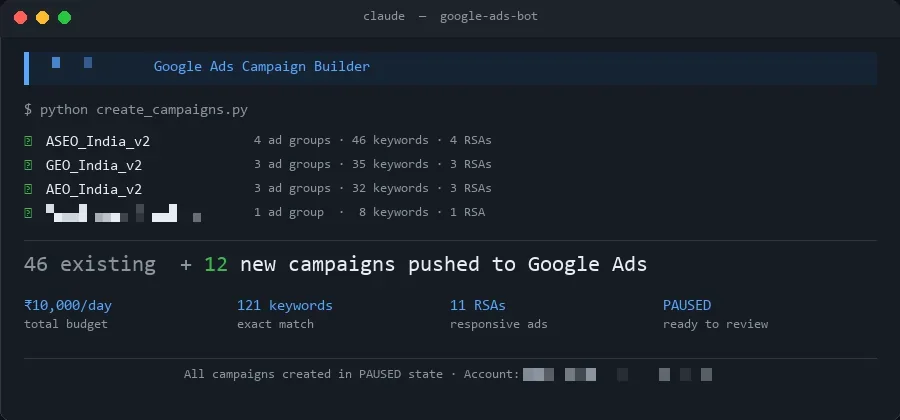Click the yellow minimize window button

tap(42, 17)
